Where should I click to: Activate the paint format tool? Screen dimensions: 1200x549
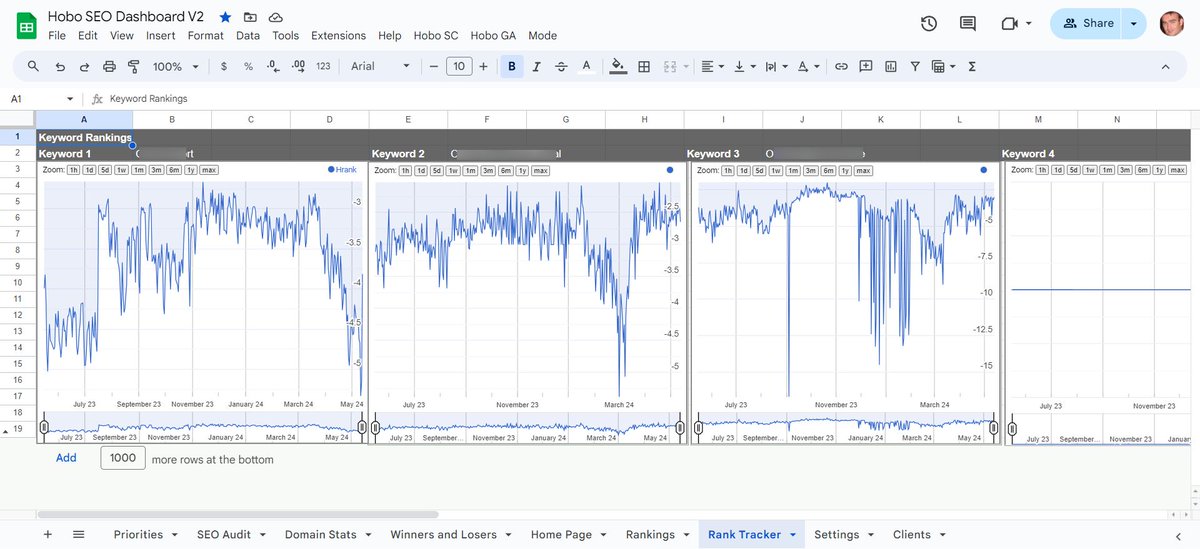click(x=133, y=66)
